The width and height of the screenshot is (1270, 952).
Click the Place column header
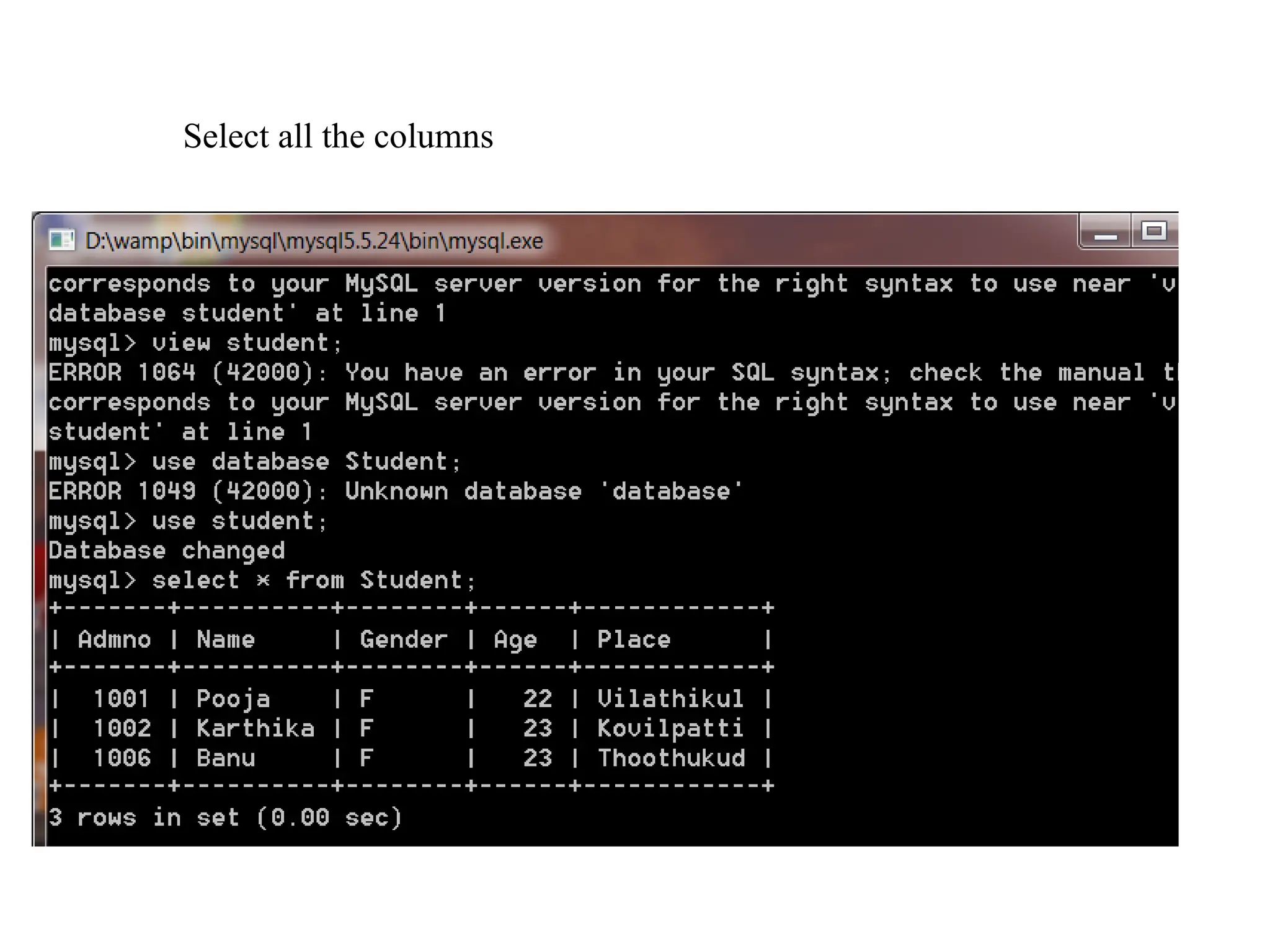tap(634, 639)
